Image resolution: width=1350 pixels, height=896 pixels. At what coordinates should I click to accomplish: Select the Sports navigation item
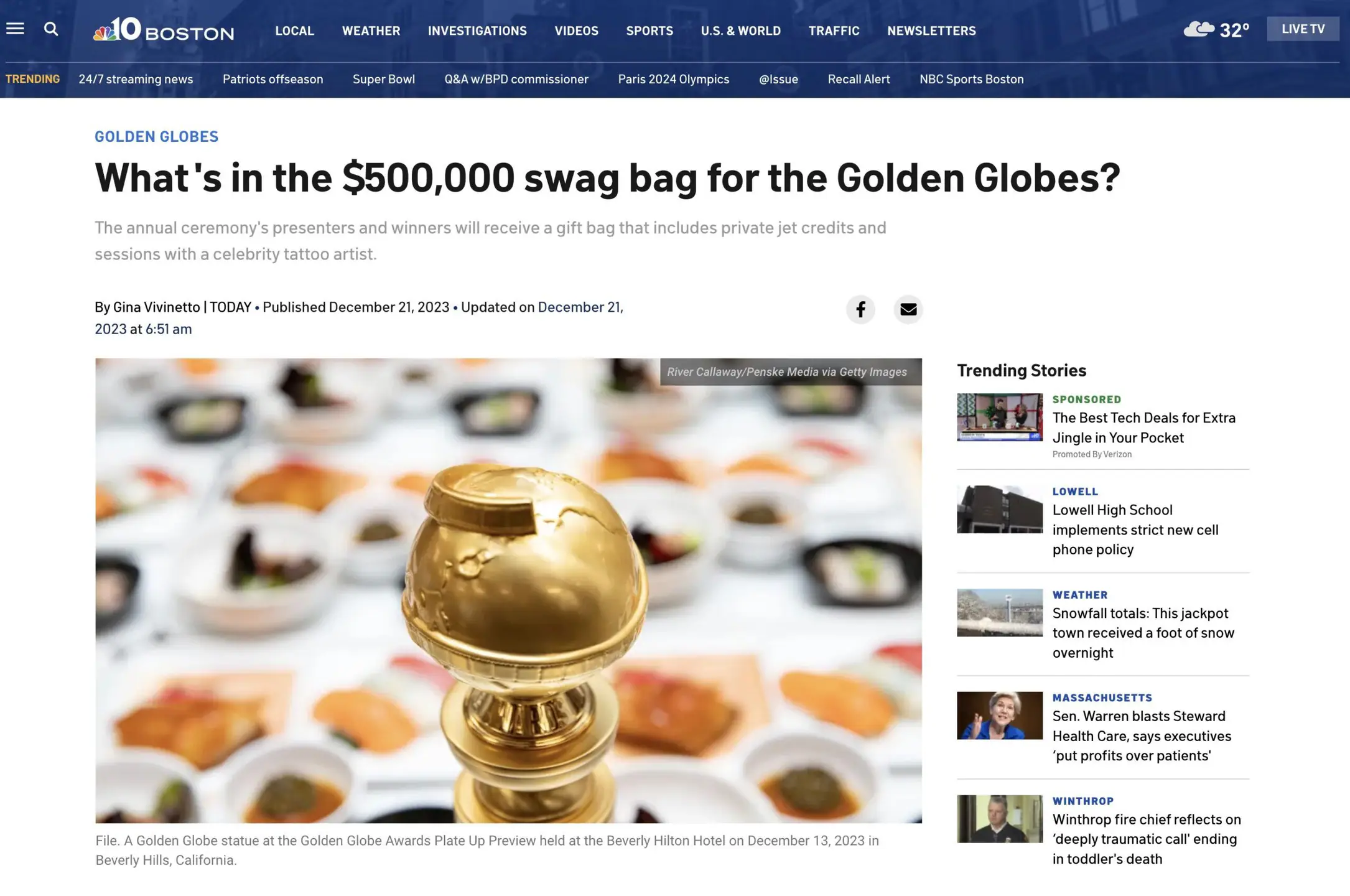pyautogui.click(x=649, y=30)
